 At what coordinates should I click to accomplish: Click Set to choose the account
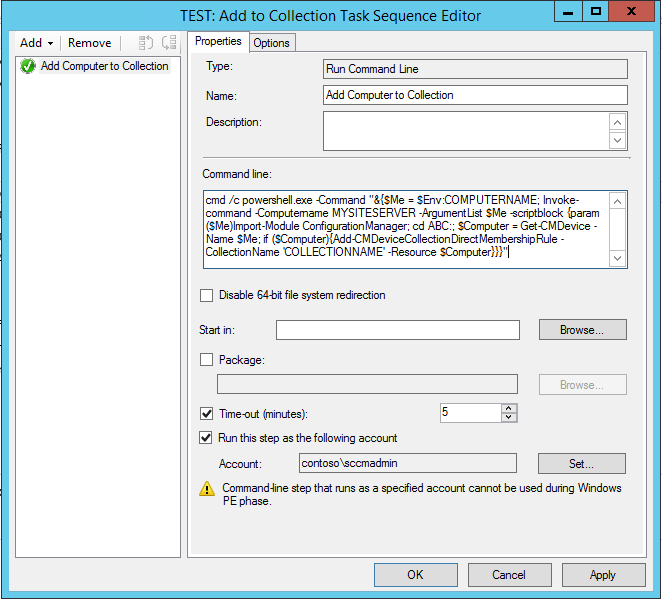click(x=582, y=463)
